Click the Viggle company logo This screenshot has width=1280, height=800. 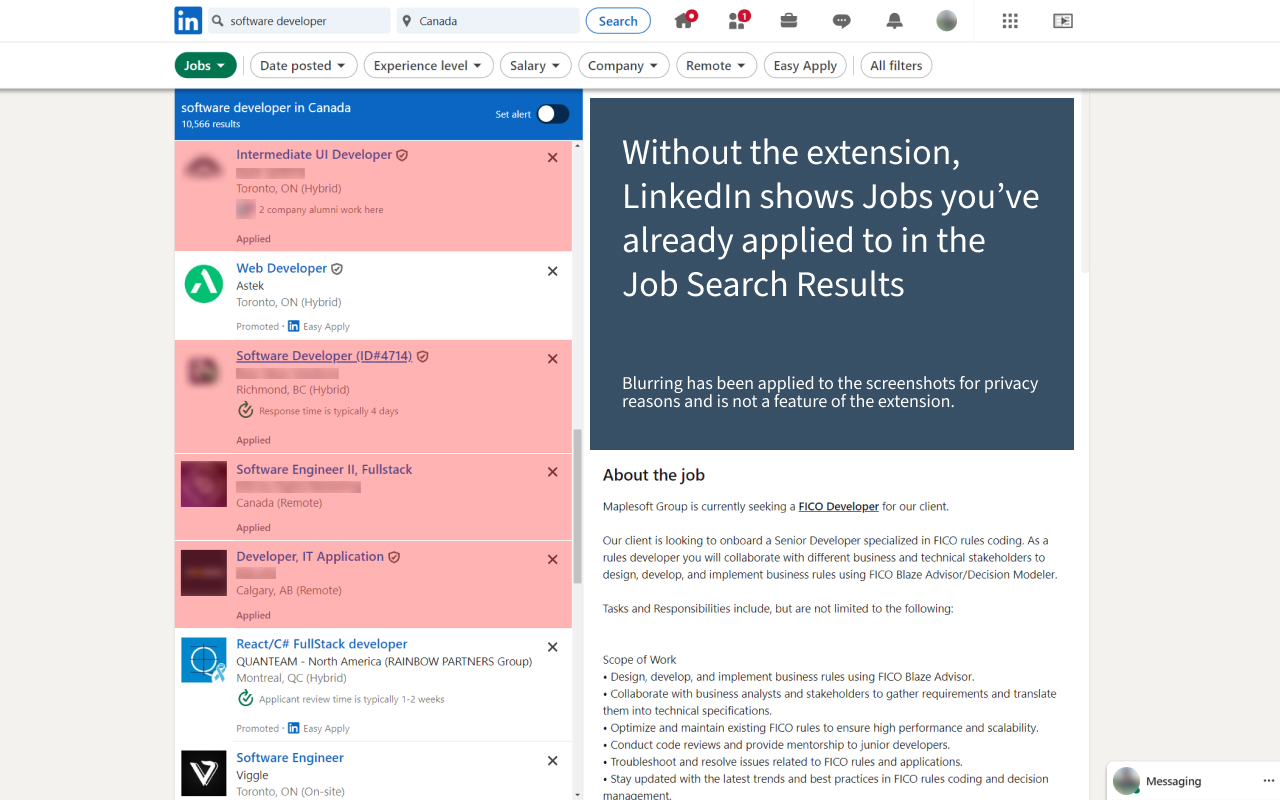(x=204, y=774)
